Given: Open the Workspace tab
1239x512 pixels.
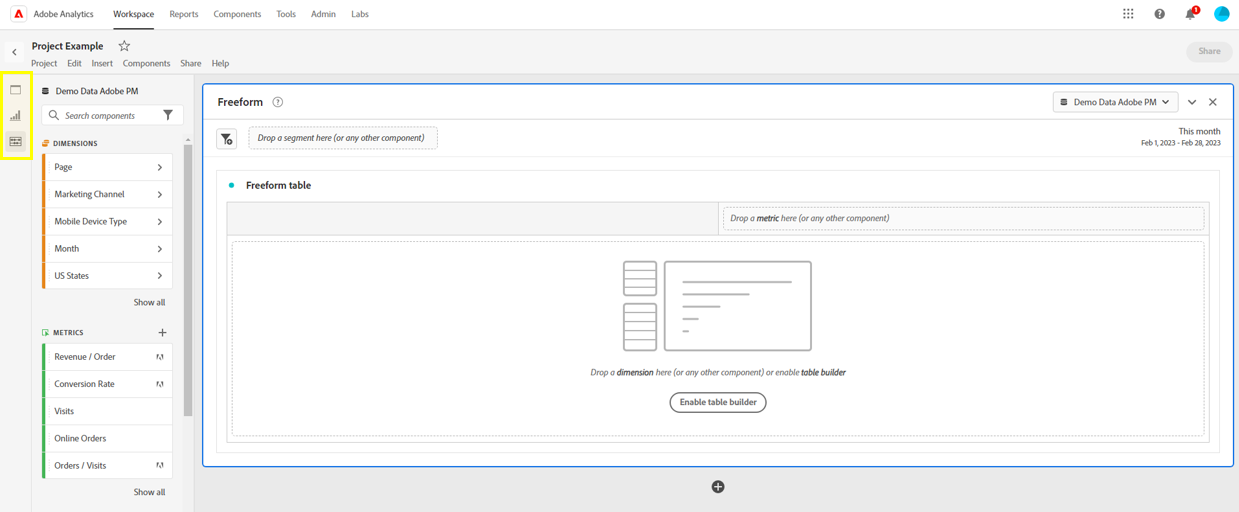Looking at the screenshot, I should [133, 14].
